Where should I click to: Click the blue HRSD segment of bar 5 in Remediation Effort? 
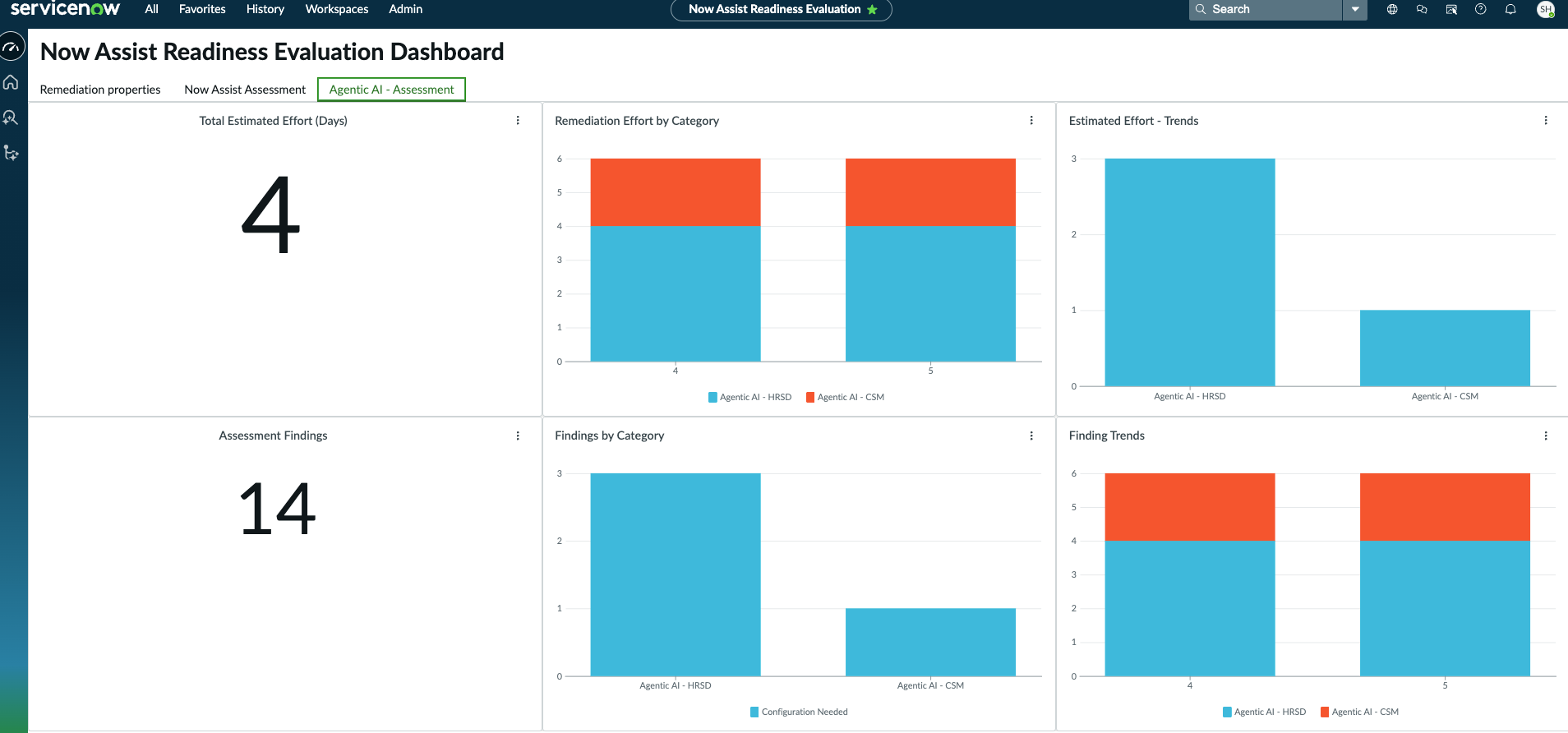[930, 293]
